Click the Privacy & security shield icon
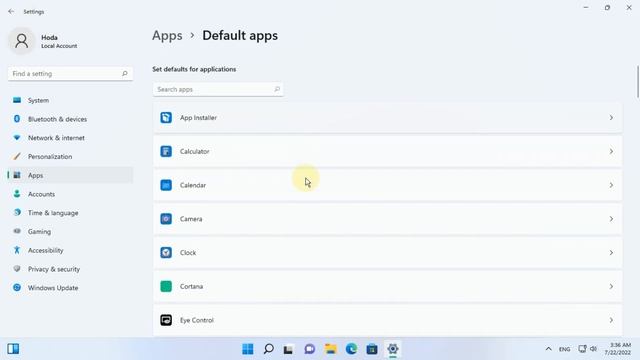Viewport: 640px width, 360px height. tap(17, 269)
